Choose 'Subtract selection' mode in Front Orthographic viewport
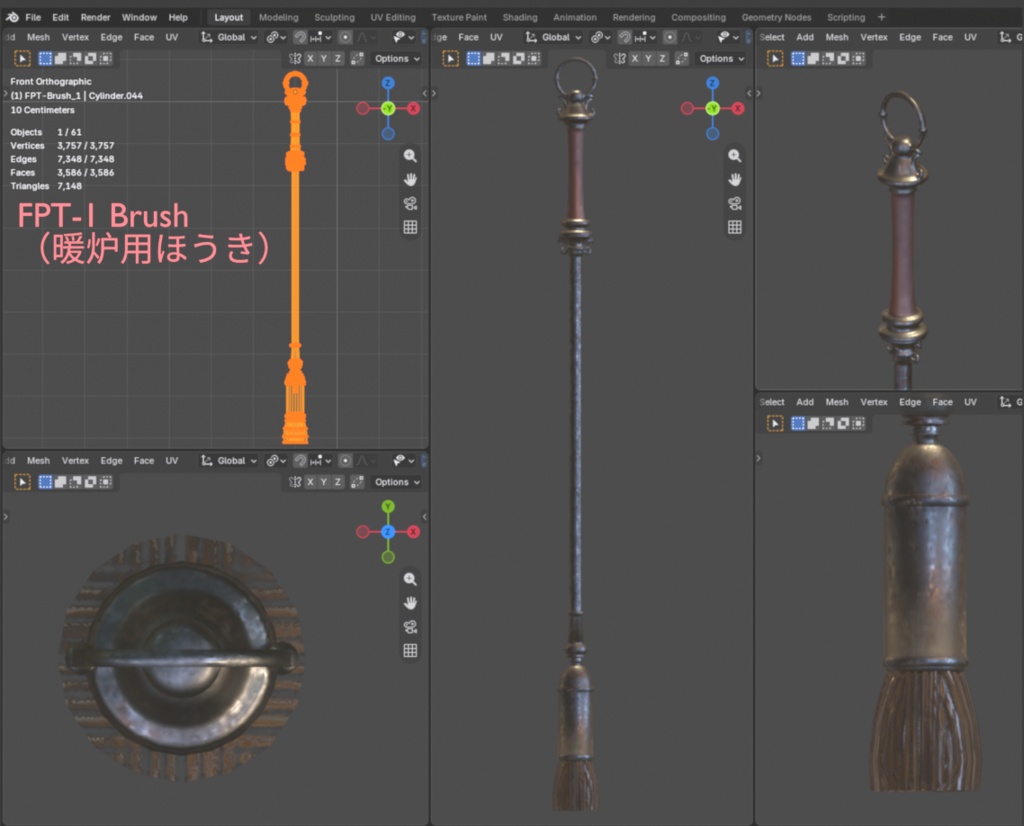Image resolution: width=1024 pixels, height=826 pixels. click(x=75, y=59)
